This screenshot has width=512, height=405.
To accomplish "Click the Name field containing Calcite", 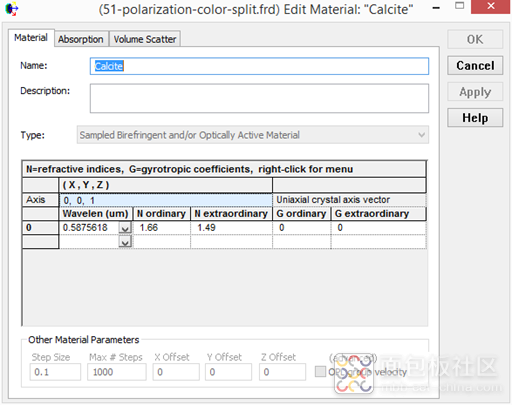I will [x=259, y=66].
